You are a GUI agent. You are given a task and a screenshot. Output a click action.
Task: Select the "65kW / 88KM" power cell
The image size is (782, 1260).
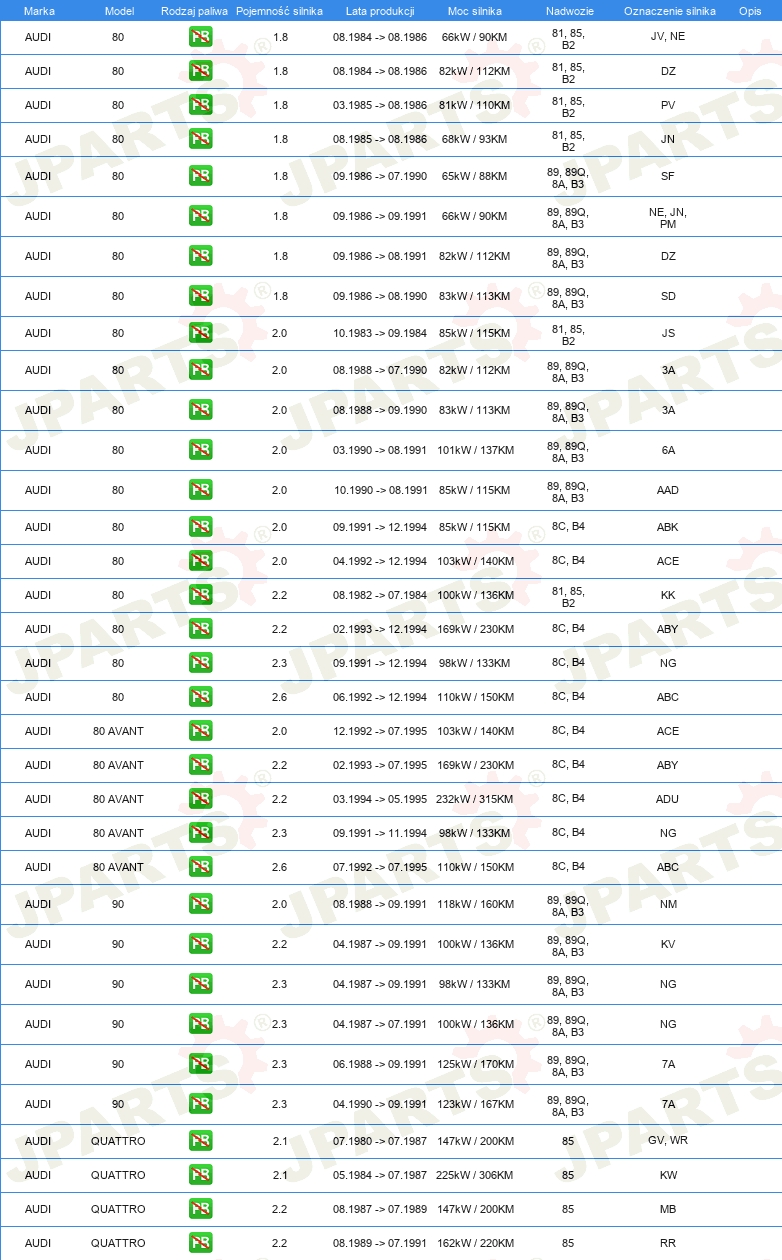coord(474,176)
